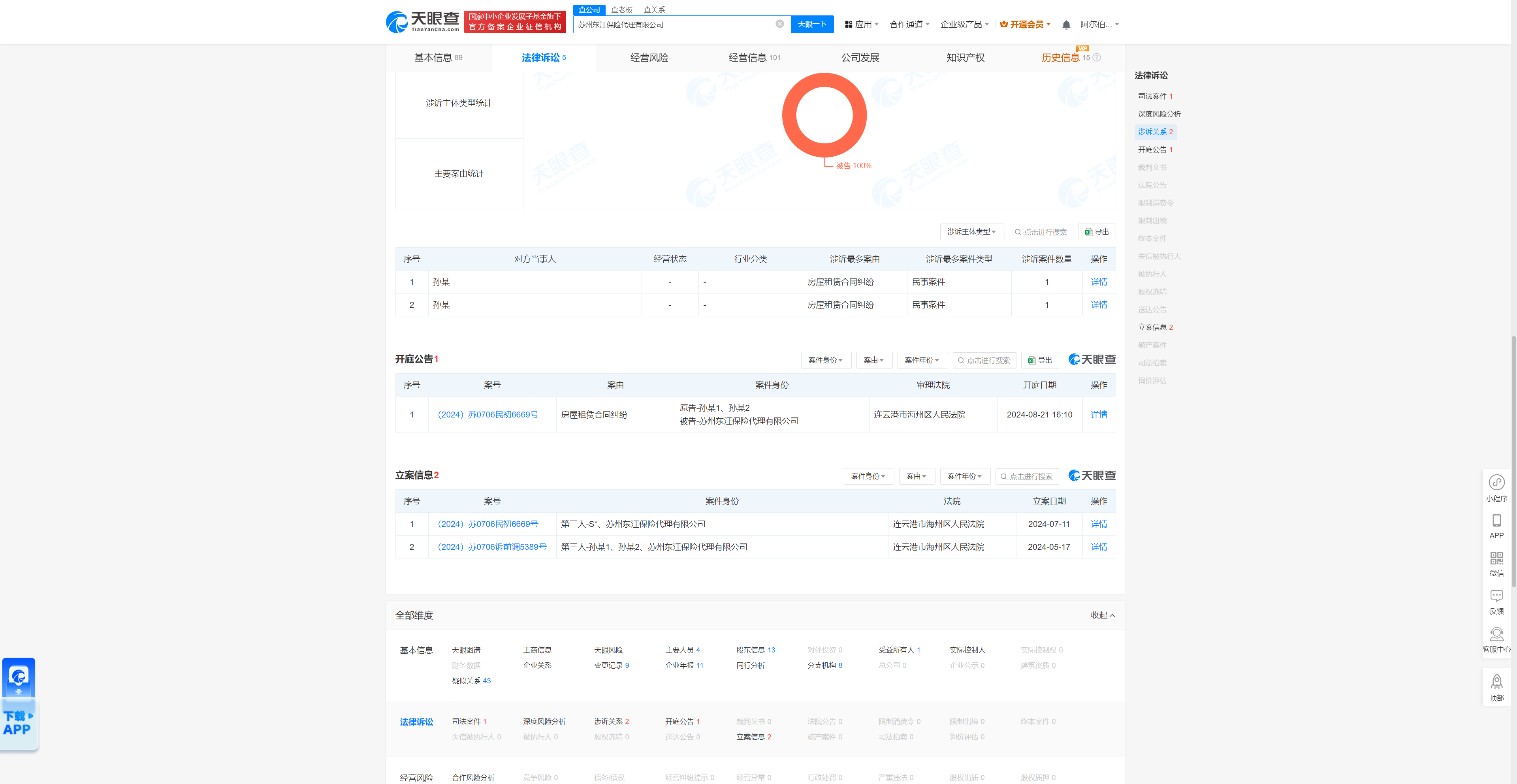Show the 微信 QR code icon
Screen dimensions: 1517x784
1496,564
